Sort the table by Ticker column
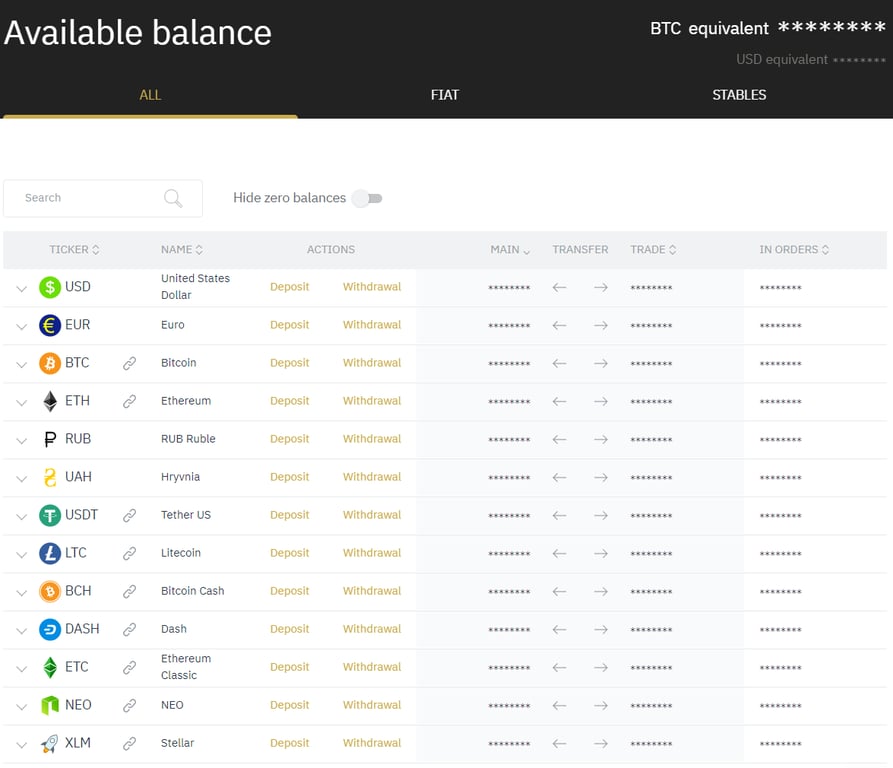Viewport: 893px width, 768px height. [74, 250]
